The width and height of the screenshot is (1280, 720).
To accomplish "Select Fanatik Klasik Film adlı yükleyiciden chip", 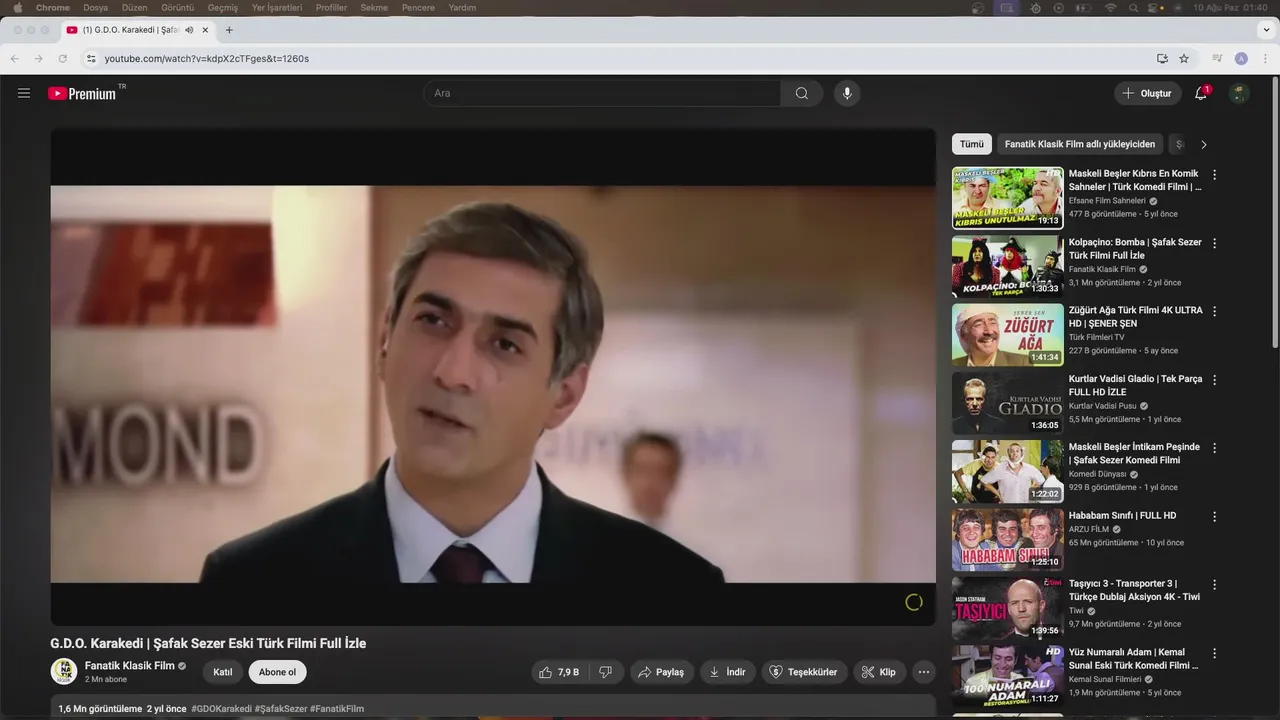I will [1080, 144].
